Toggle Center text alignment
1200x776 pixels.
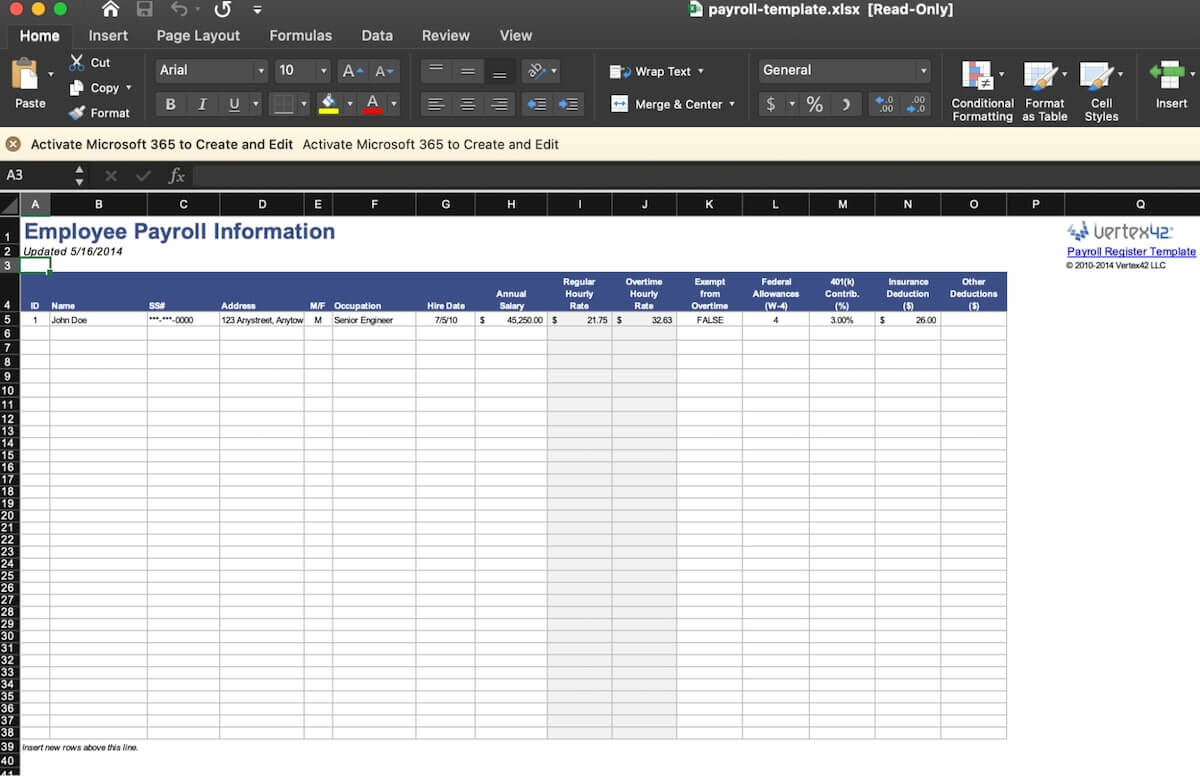click(467, 104)
